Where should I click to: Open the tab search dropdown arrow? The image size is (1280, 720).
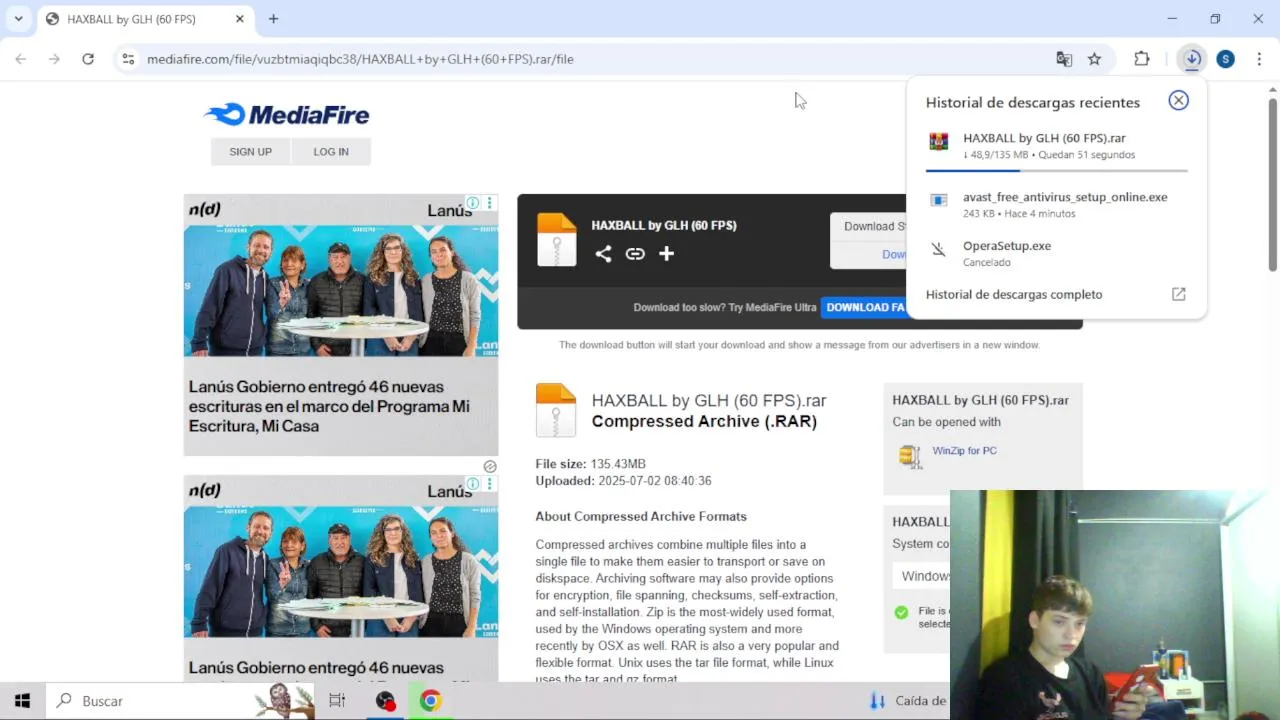point(18,19)
